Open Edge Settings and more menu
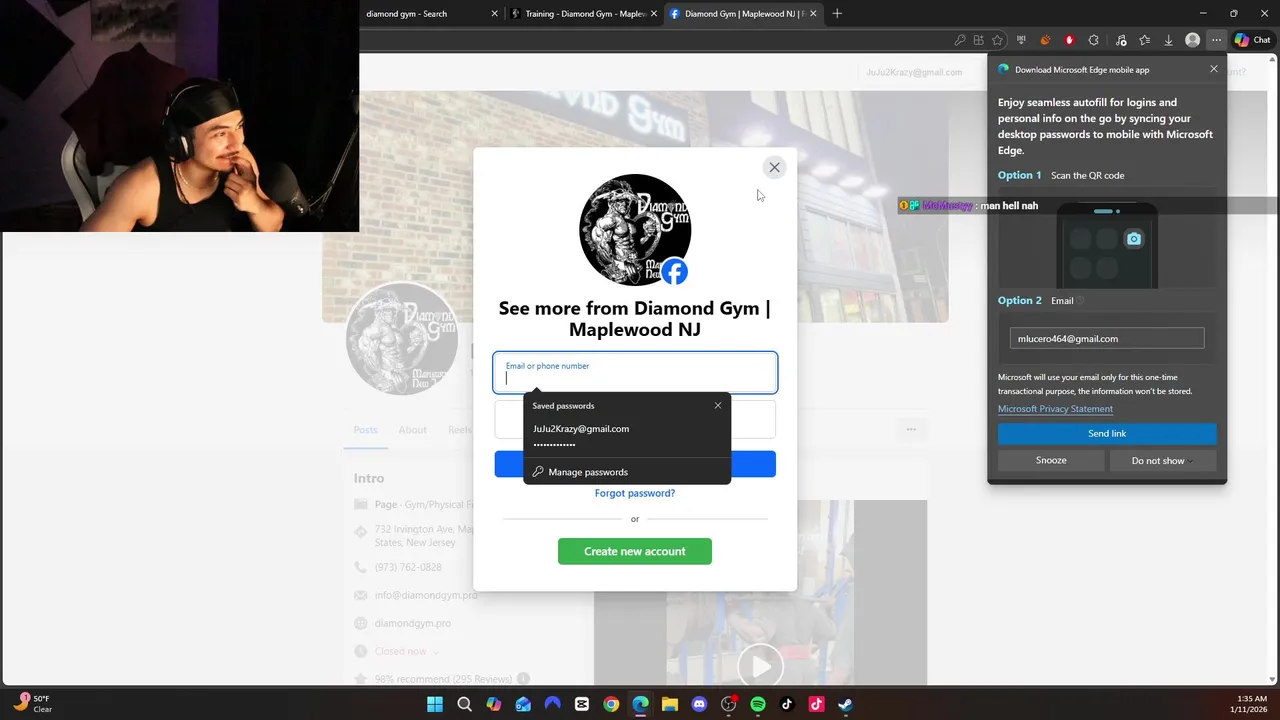The image size is (1280, 720). (x=1216, y=40)
